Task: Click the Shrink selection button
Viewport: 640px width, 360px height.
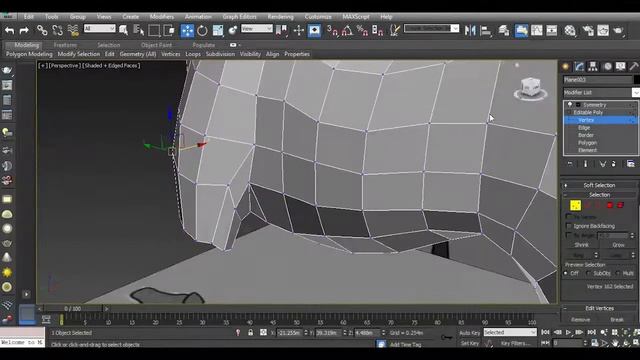Action: [x=582, y=244]
